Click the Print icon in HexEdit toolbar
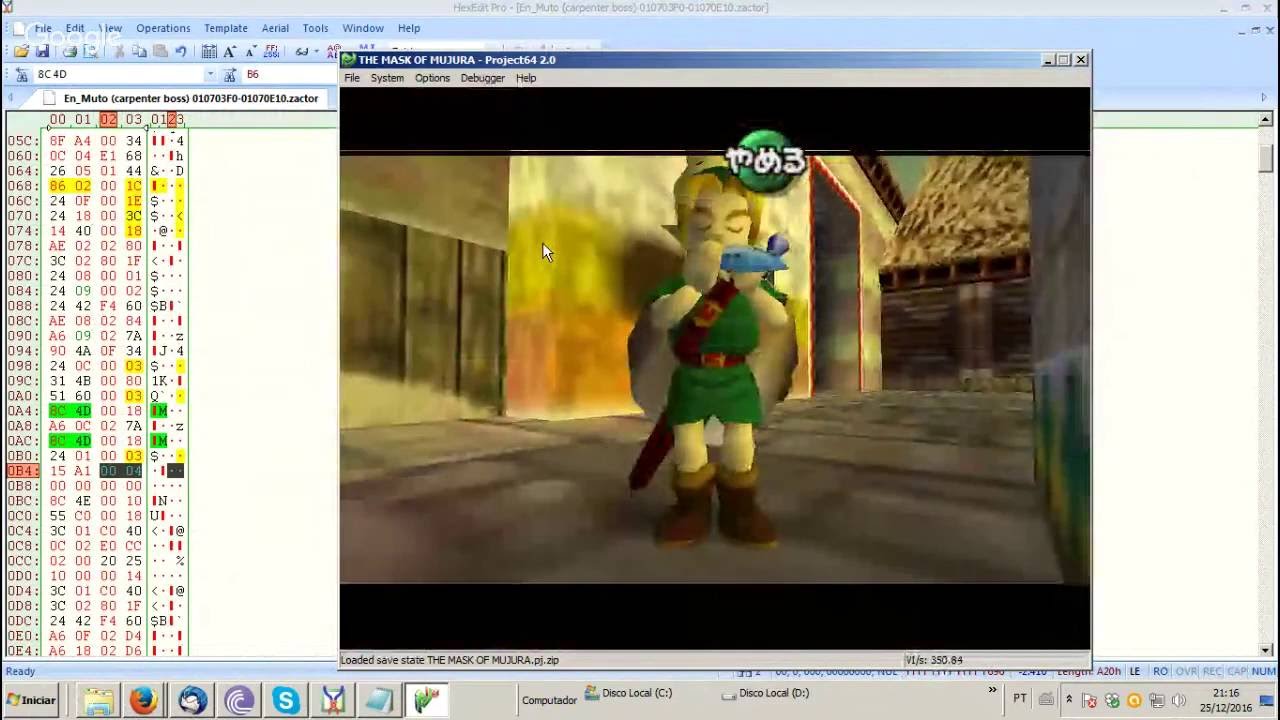 pyautogui.click(x=70, y=51)
